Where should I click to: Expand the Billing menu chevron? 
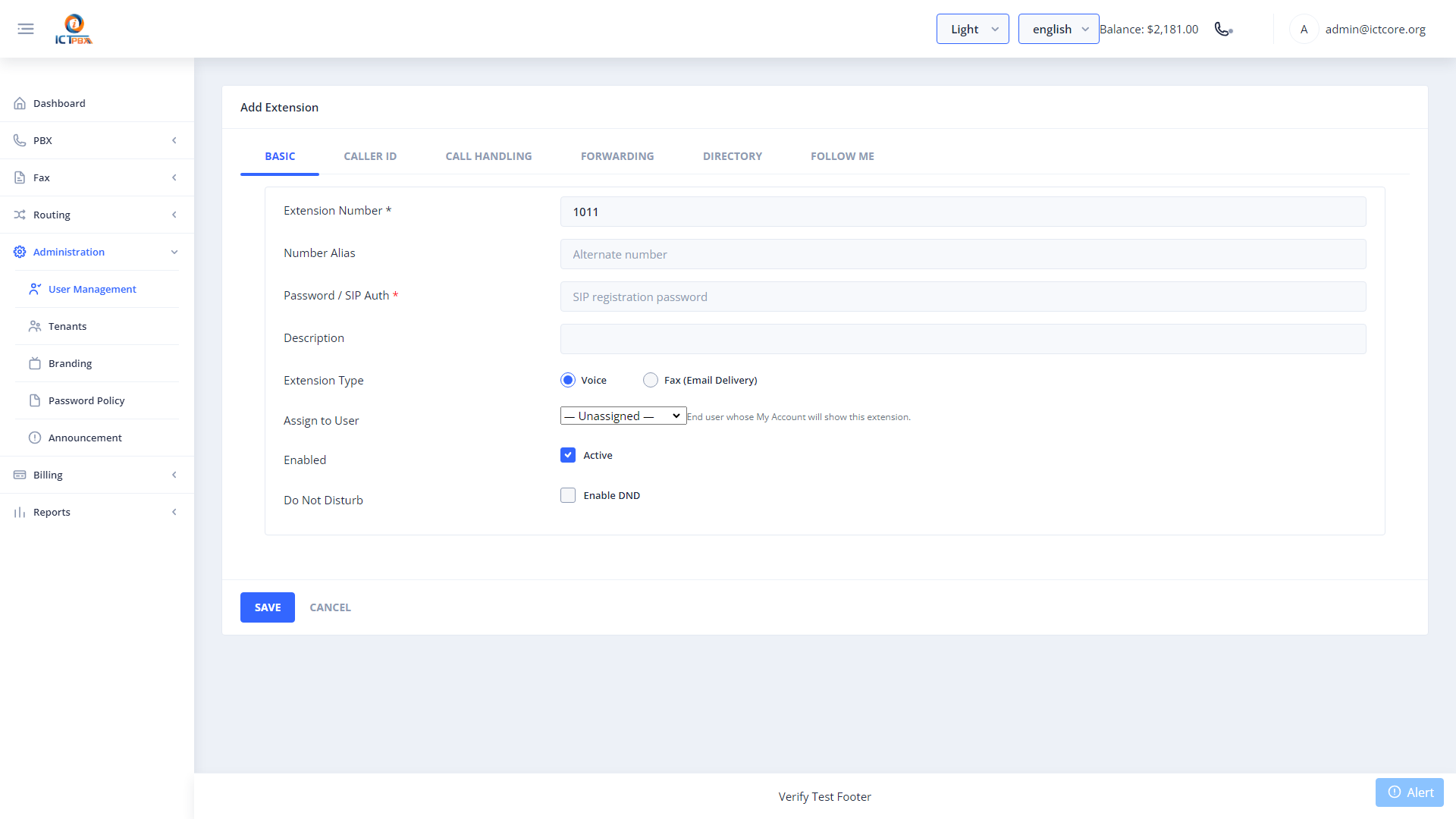174,475
